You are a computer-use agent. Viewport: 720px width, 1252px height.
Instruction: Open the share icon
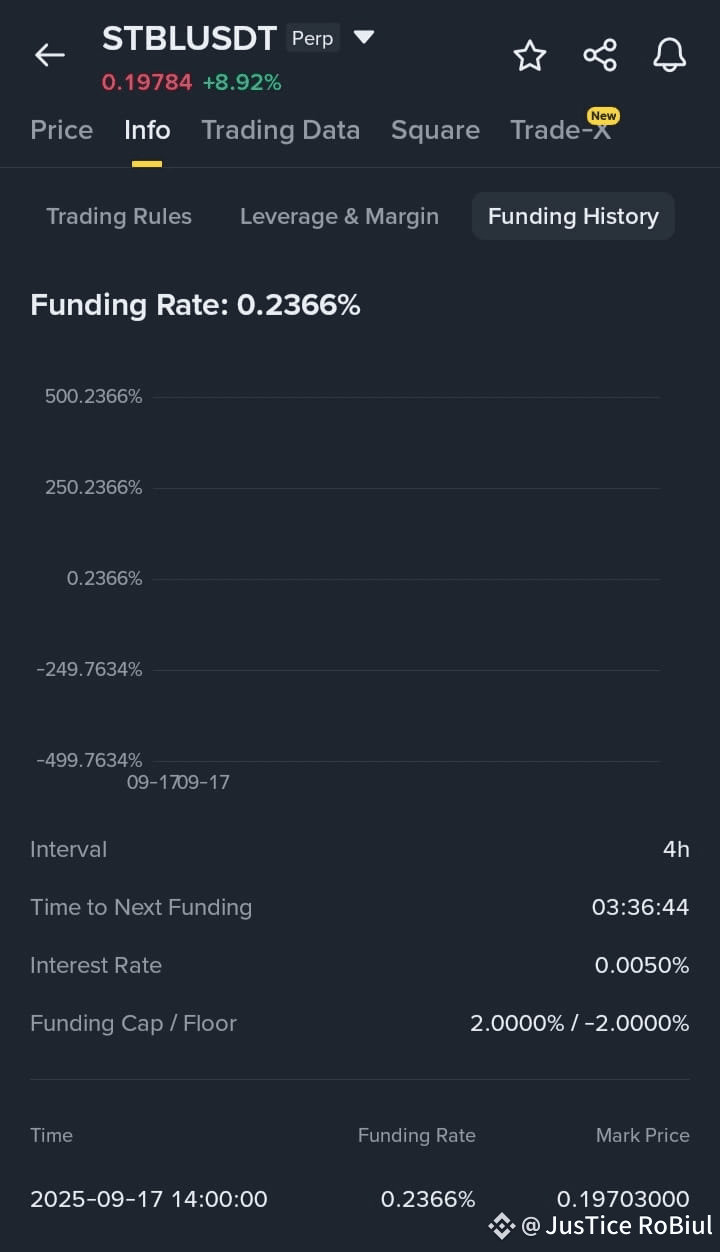(x=600, y=55)
